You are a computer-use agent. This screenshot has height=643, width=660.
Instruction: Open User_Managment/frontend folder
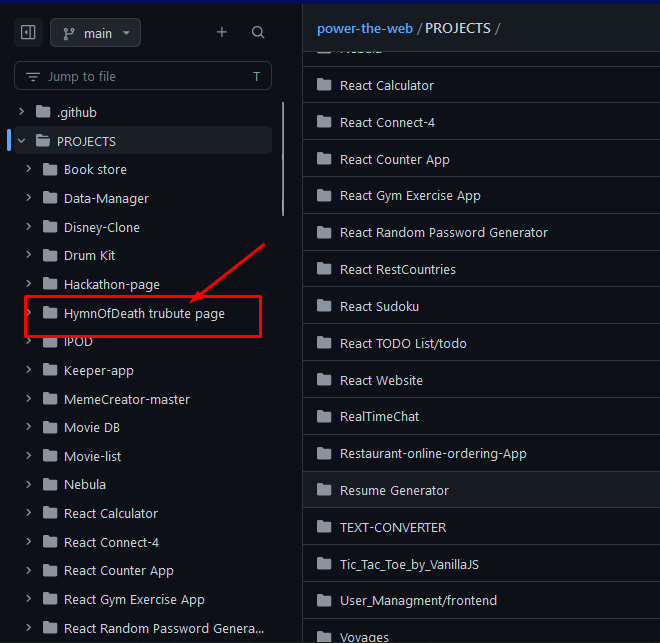pyautogui.click(x=418, y=600)
